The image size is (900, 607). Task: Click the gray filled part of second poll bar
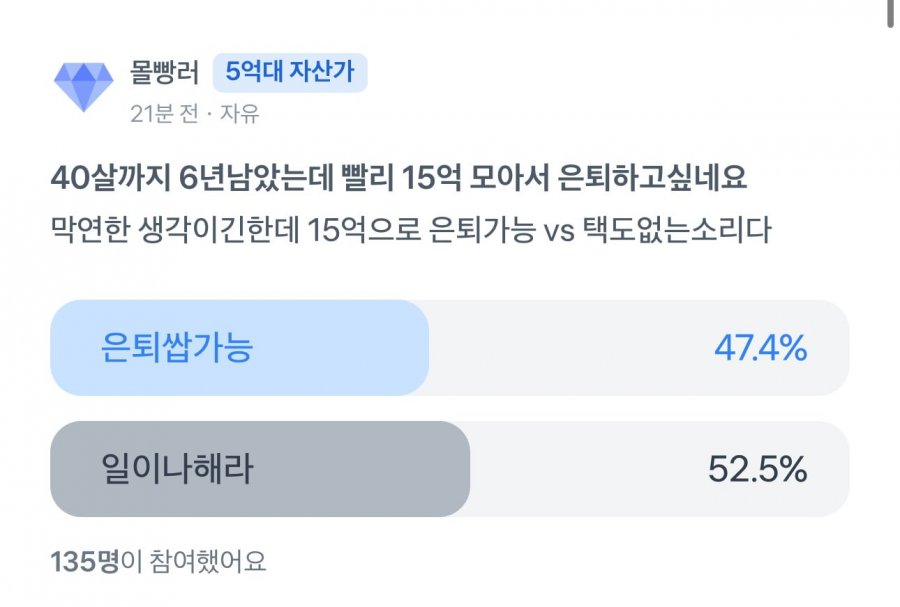260,469
